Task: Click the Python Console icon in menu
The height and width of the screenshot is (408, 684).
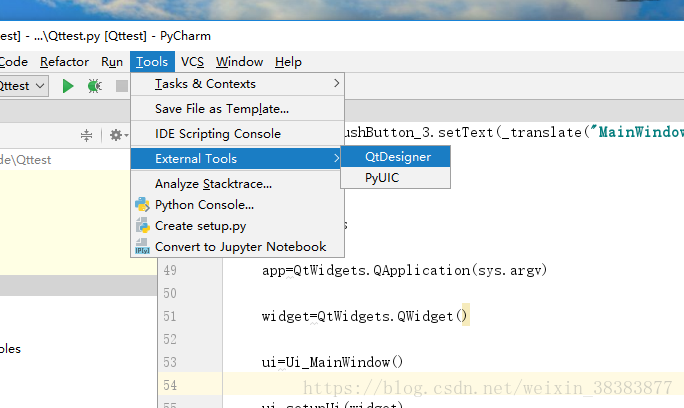Action: point(142,205)
